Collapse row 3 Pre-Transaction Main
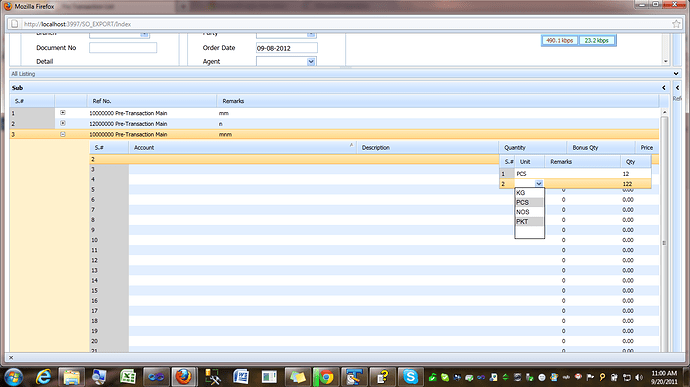Viewport: 690px width, 387px height. [x=62, y=134]
